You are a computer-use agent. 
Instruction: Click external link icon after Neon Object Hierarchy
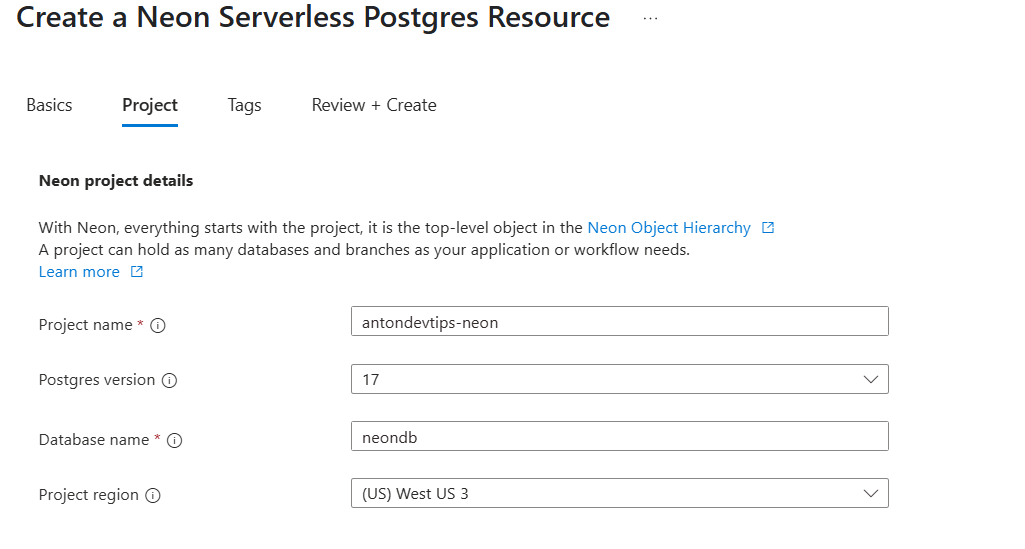click(768, 227)
